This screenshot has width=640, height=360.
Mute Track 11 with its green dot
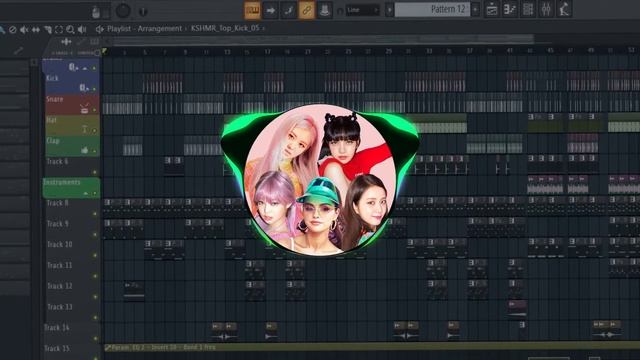pos(95,276)
